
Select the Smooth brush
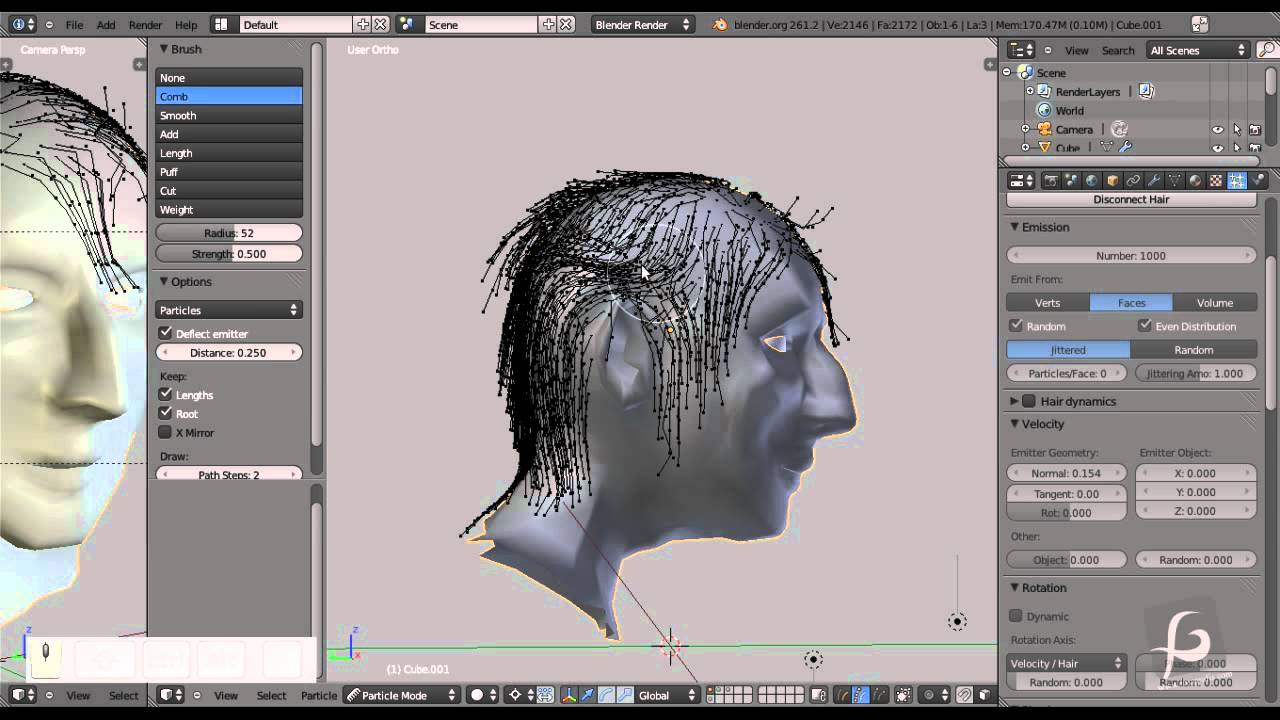[x=229, y=115]
